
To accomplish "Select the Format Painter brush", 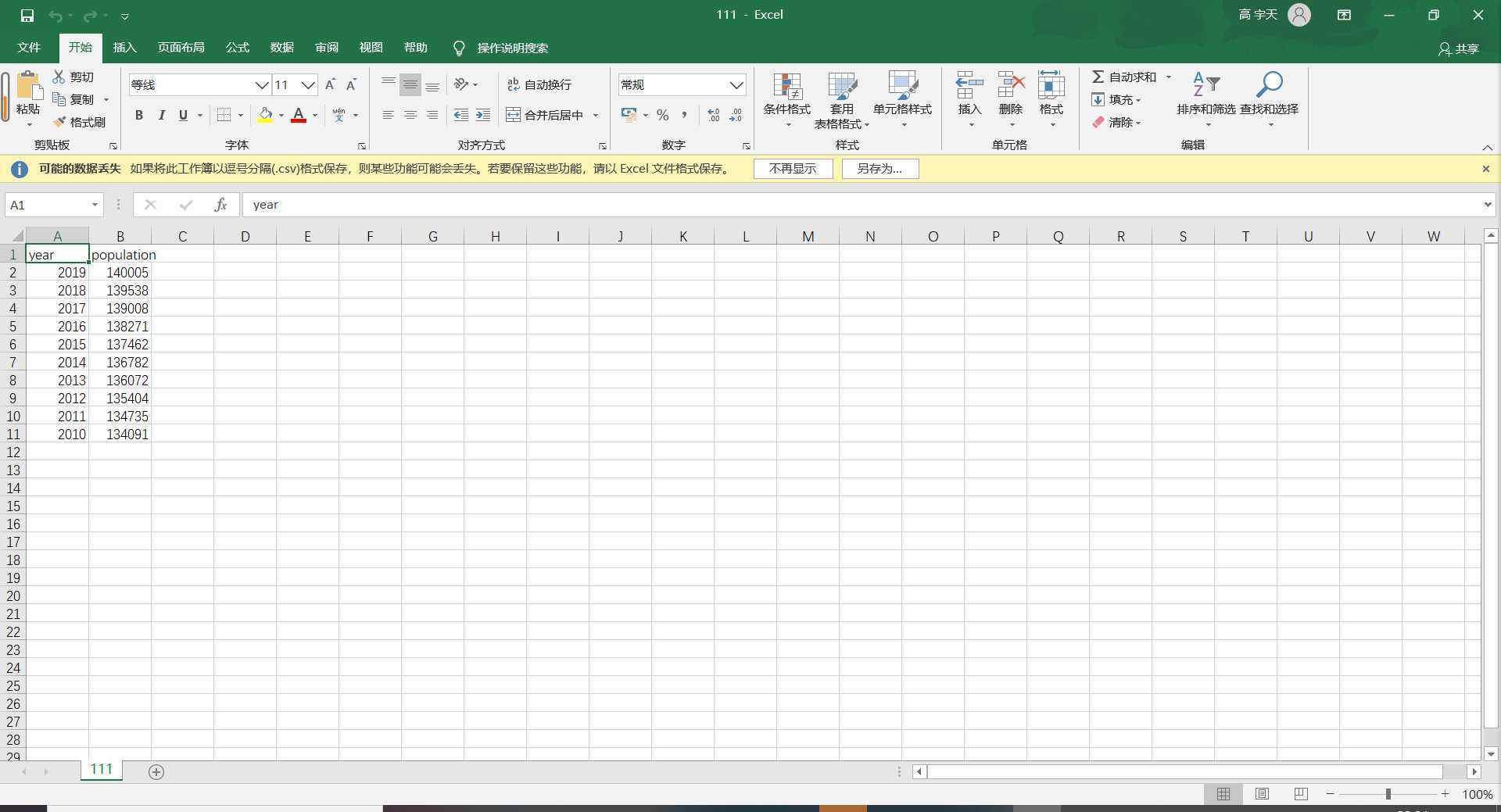I will pos(59,122).
